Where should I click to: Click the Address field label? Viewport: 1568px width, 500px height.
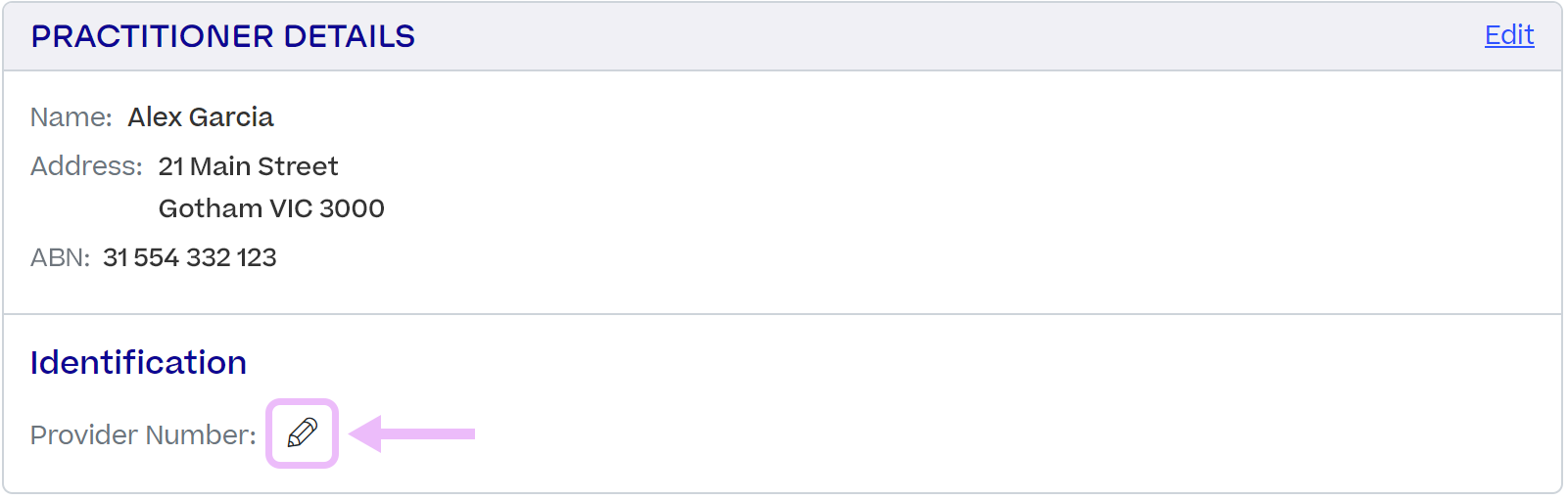[86, 166]
